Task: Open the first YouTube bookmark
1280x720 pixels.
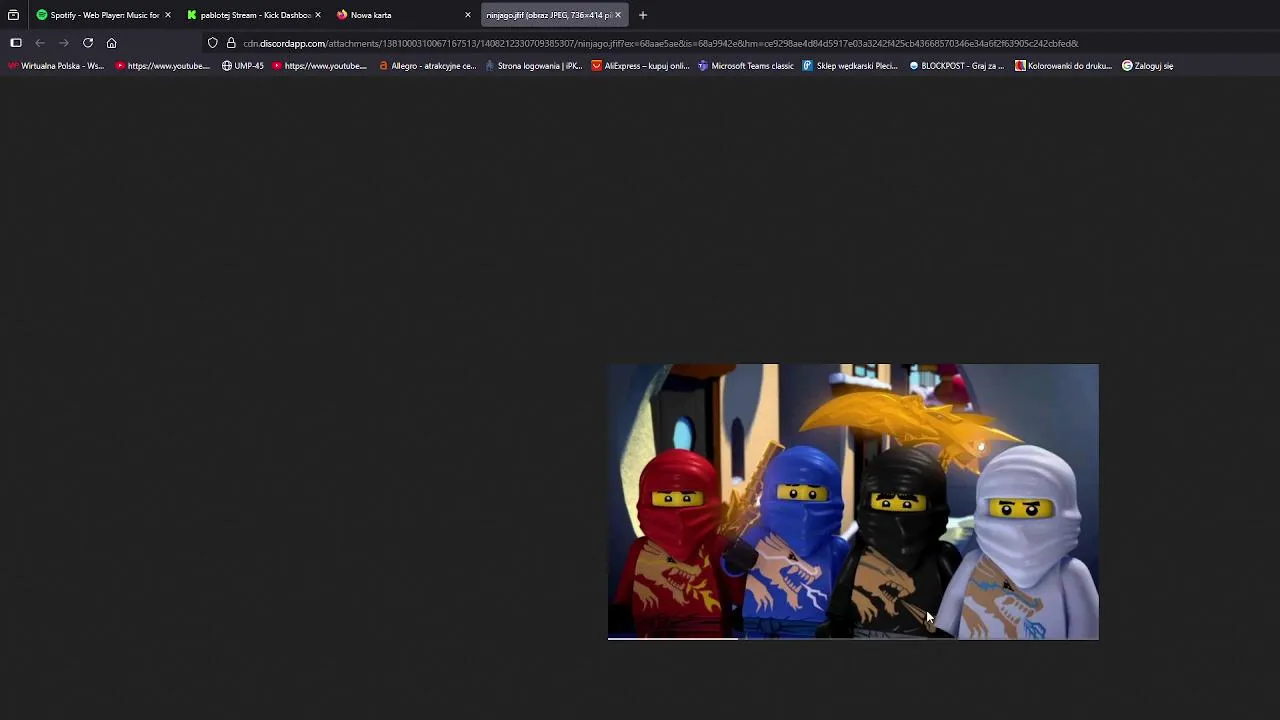Action: [163, 66]
